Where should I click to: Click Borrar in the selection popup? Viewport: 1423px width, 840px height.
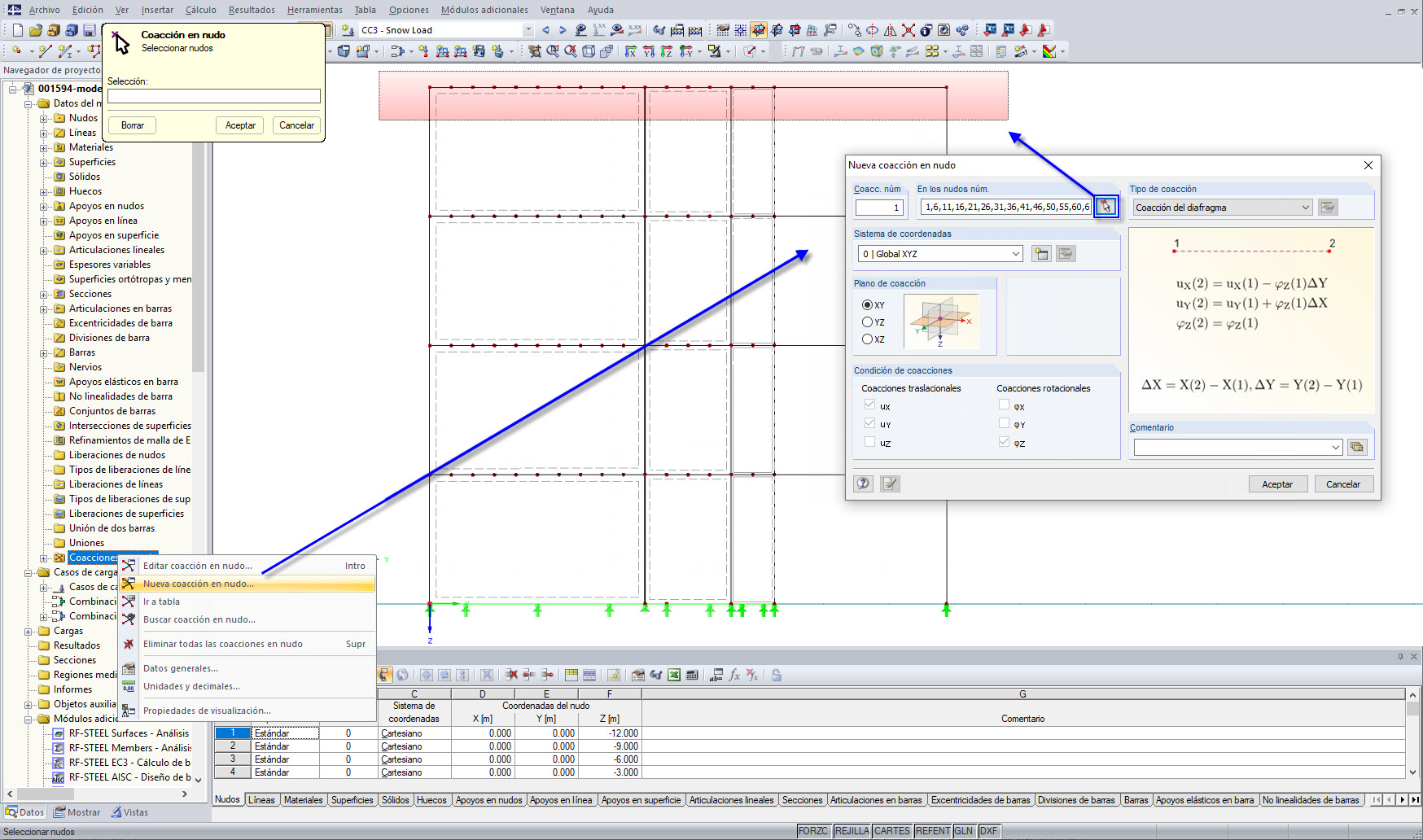[x=133, y=125]
